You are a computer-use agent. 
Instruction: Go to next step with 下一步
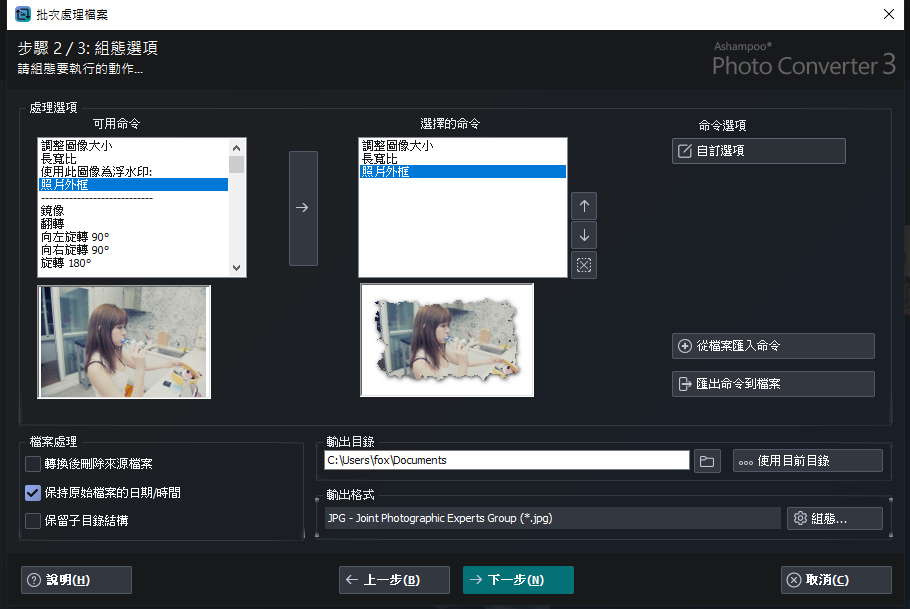(x=518, y=580)
